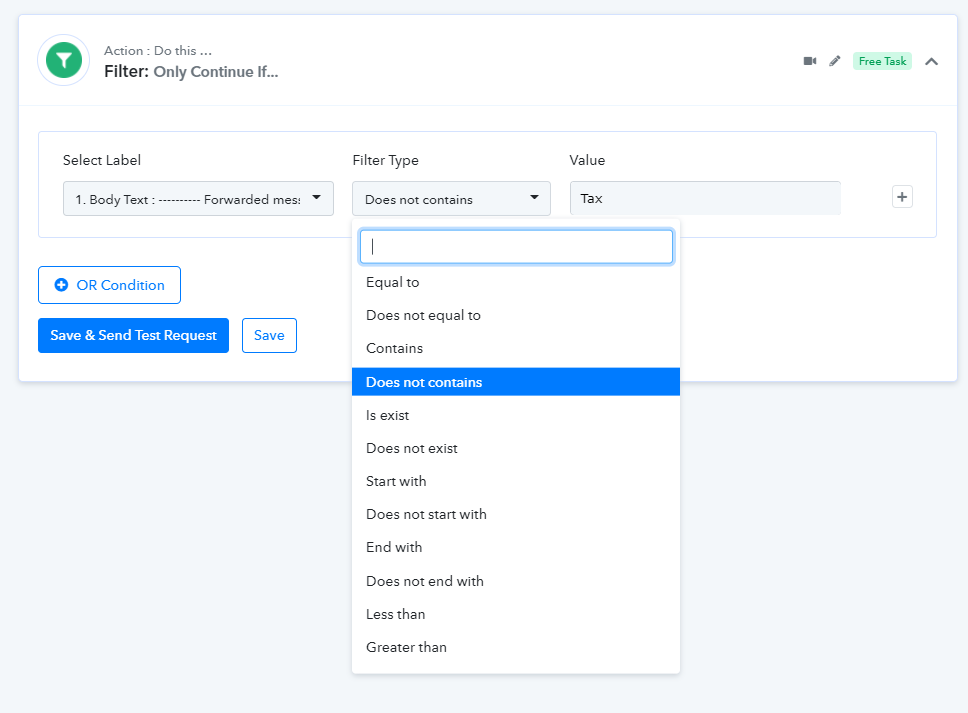Select Does not equal to option

(515, 315)
